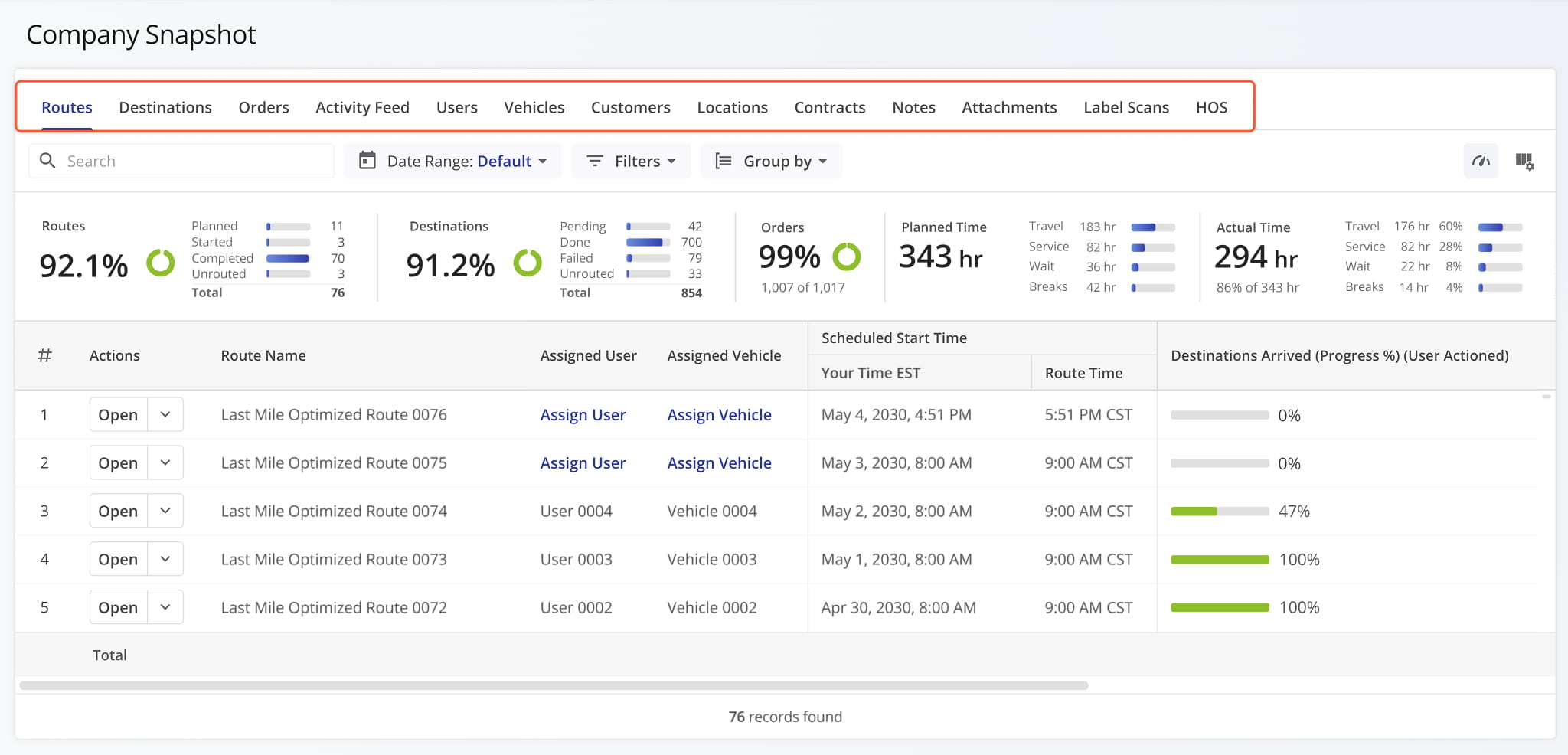Switch to the Destinations tab
The height and width of the screenshot is (755, 1568).
click(165, 107)
